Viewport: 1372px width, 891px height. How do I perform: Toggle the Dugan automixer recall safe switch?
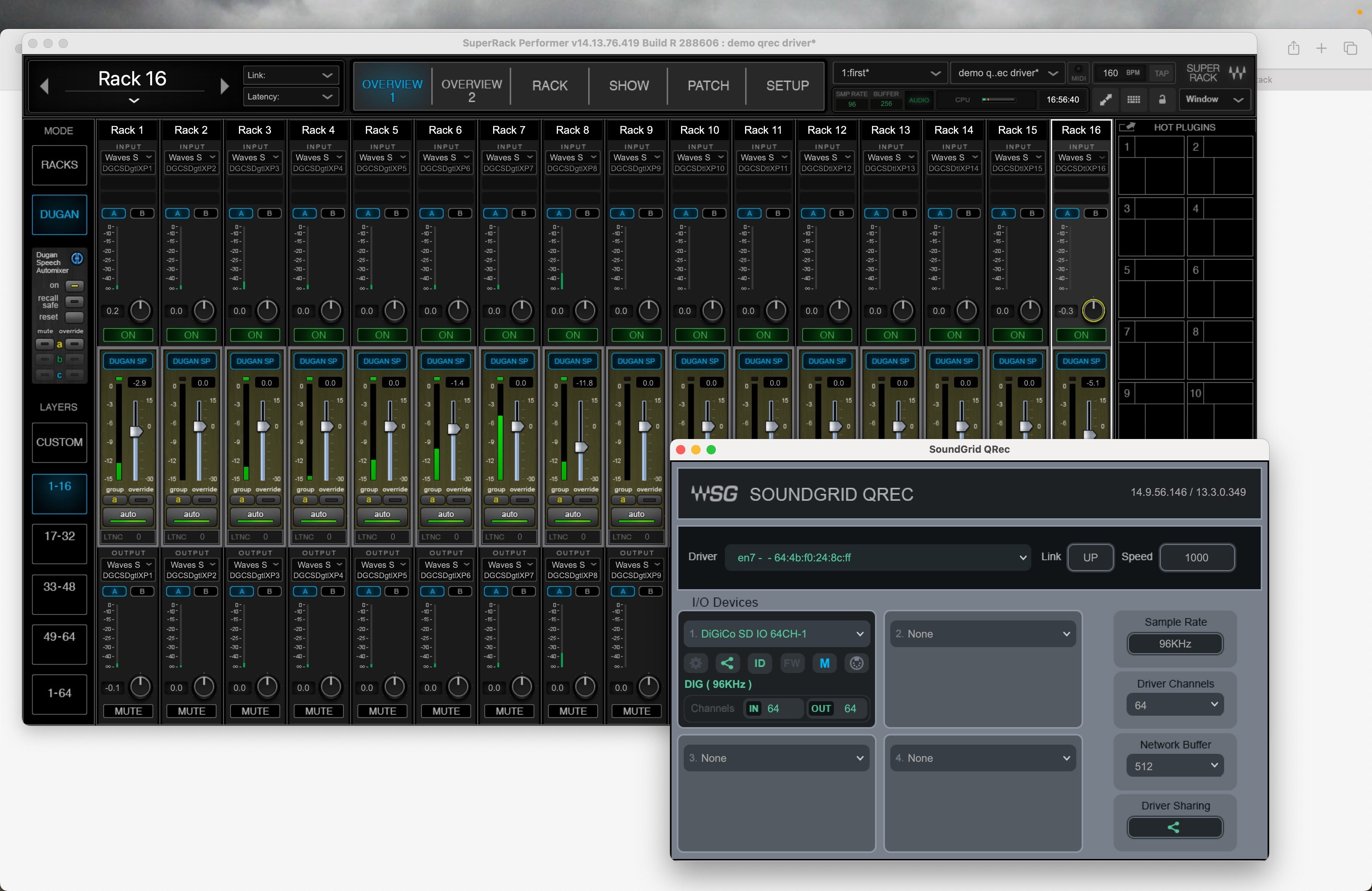coord(74,301)
